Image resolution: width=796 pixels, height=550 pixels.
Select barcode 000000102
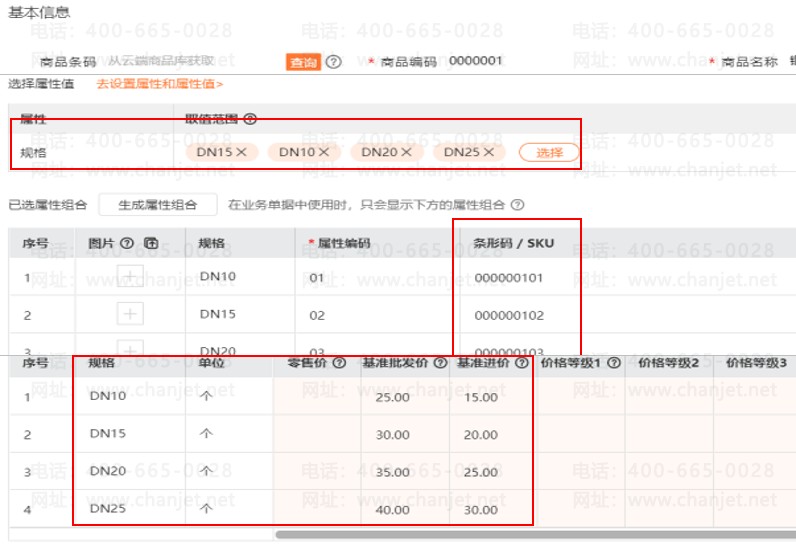509,315
